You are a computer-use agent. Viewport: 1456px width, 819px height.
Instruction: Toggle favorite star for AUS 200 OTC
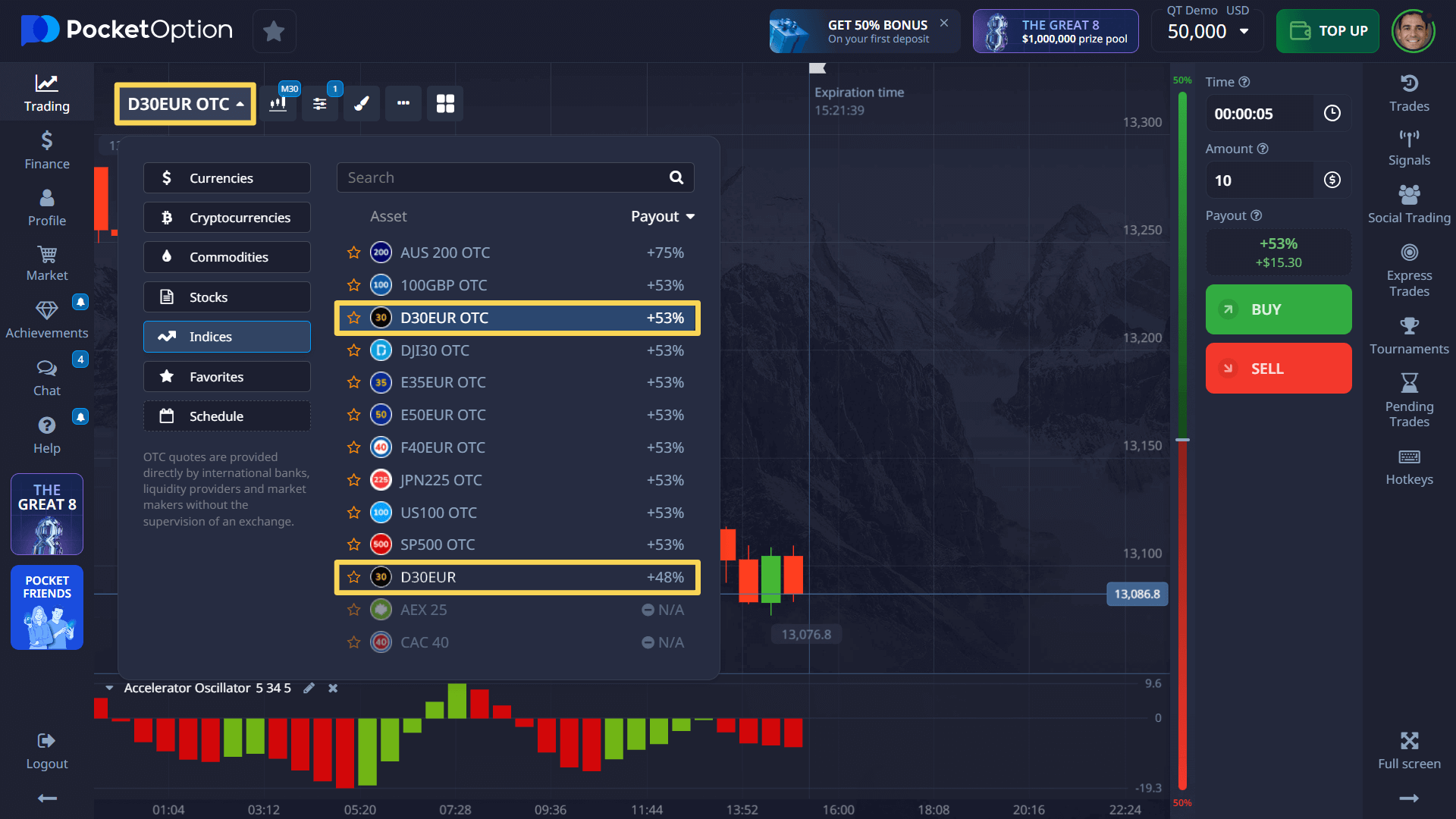[x=353, y=253]
